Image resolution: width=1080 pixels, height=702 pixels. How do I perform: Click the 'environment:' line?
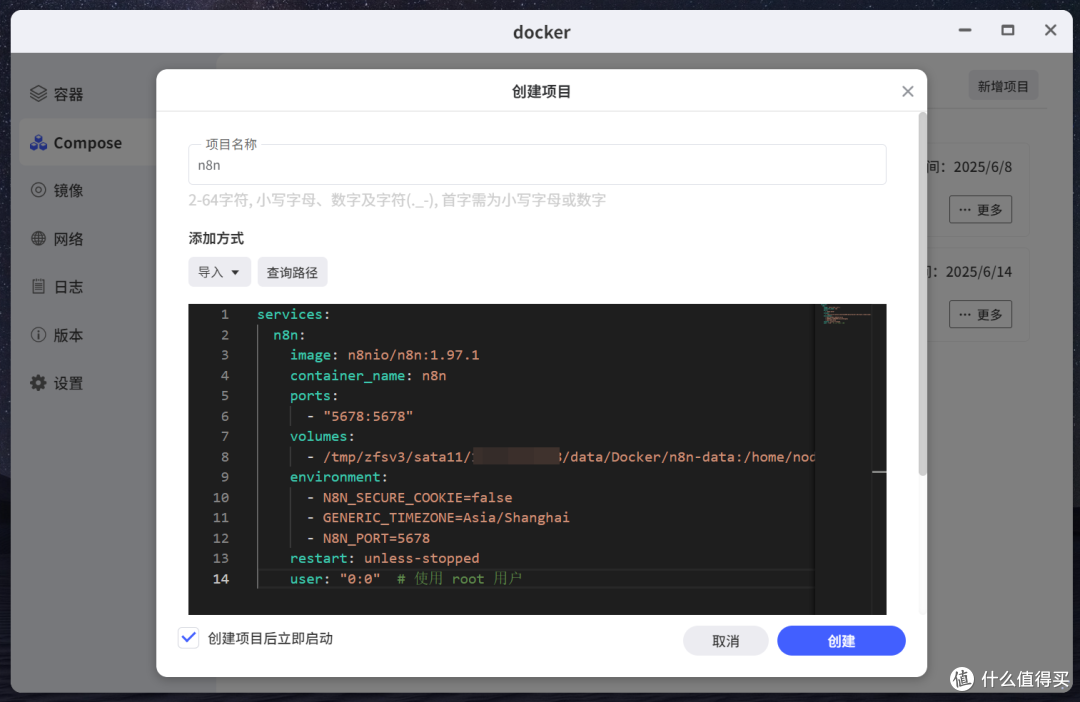pyautogui.click(x=338, y=477)
